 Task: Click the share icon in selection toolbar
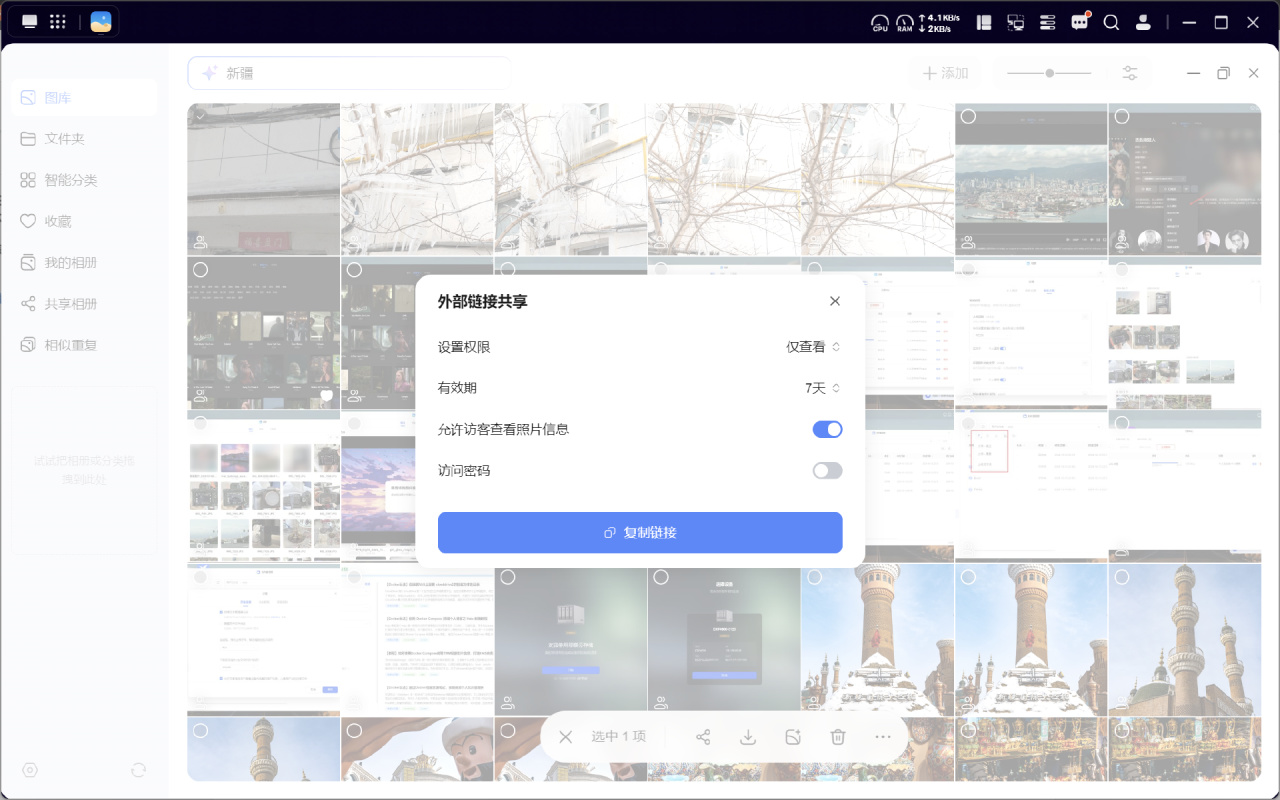(703, 737)
